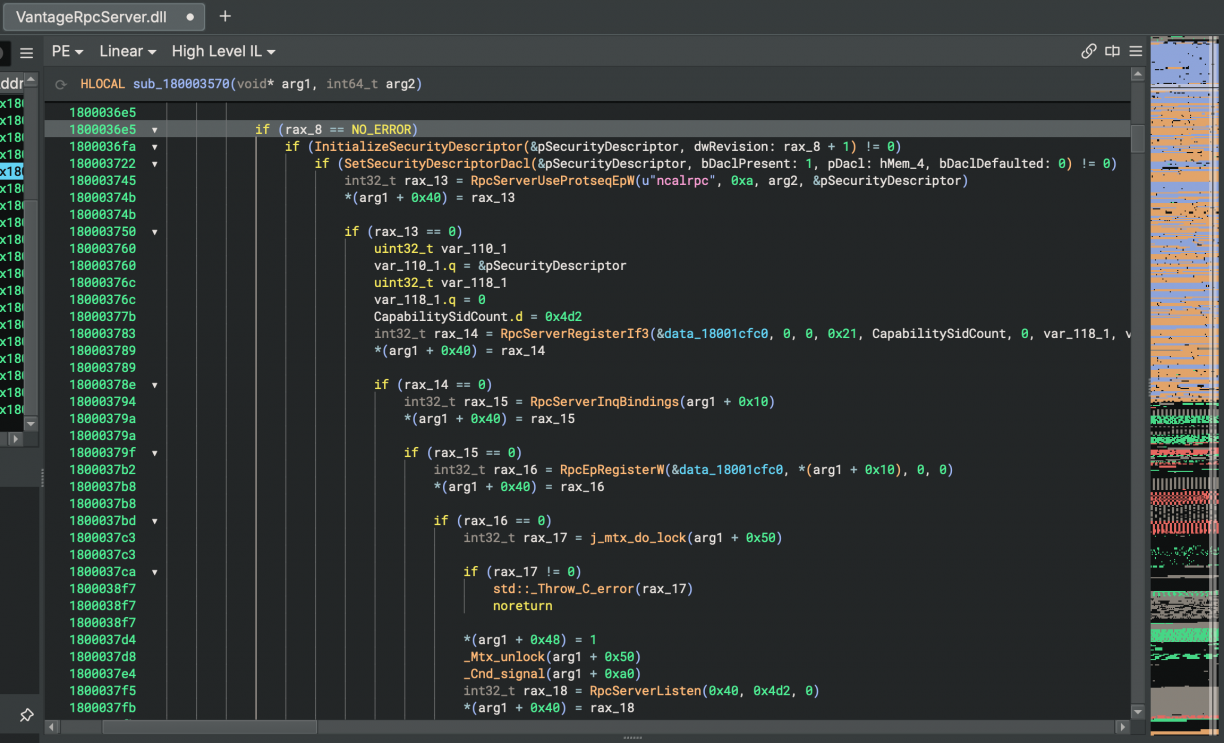The height and width of the screenshot is (743, 1224).
Task: Open the sidebar hamburger menu on the left
Action: tap(26, 53)
